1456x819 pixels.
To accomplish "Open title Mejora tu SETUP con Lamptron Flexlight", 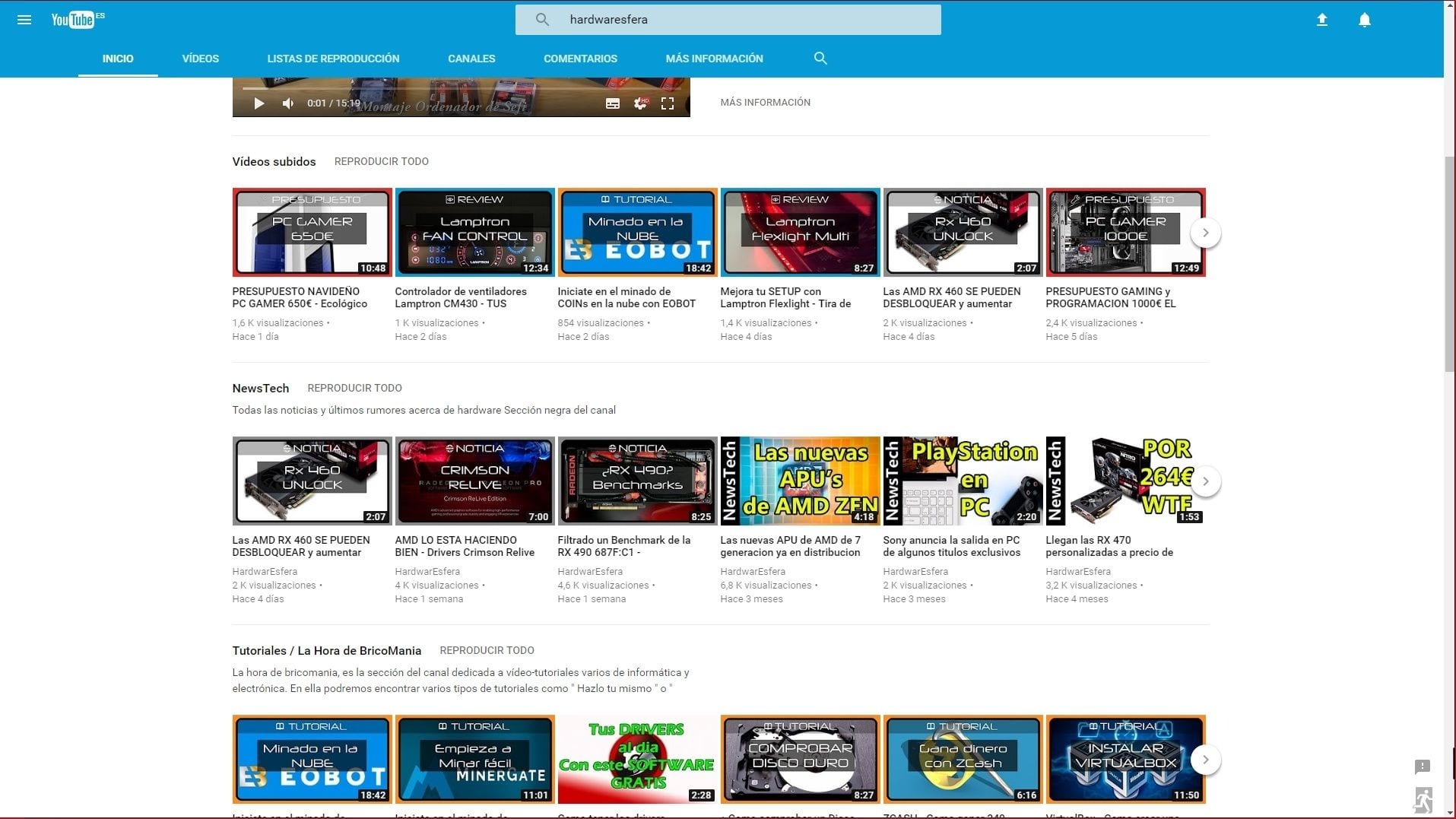I will tap(785, 297).
